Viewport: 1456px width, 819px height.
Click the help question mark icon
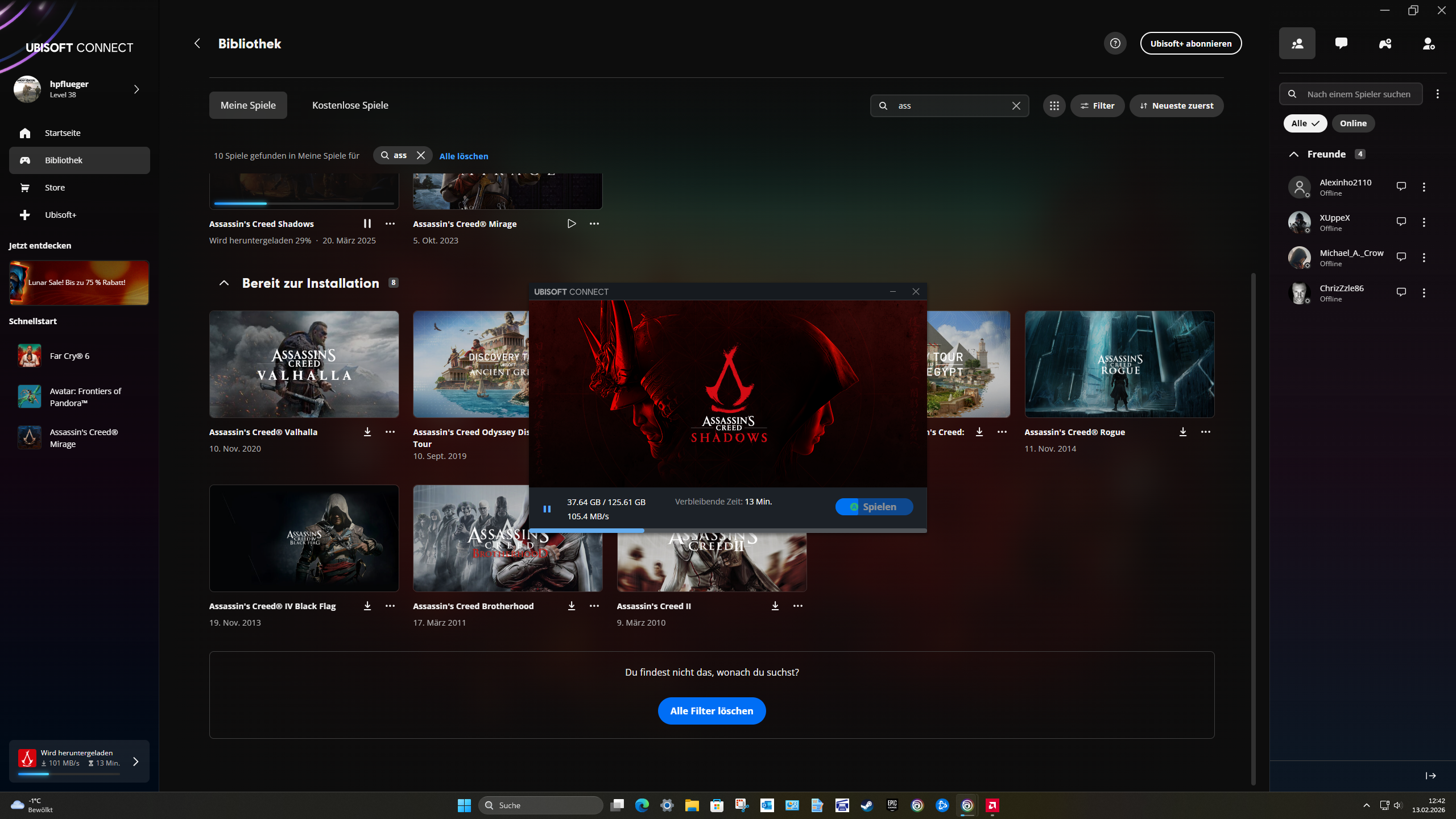coord(1115,43)
